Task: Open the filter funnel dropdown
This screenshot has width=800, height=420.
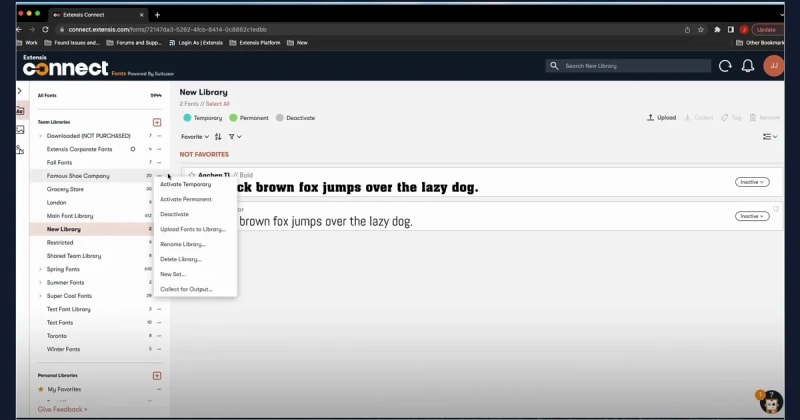Action: point(235,137)
